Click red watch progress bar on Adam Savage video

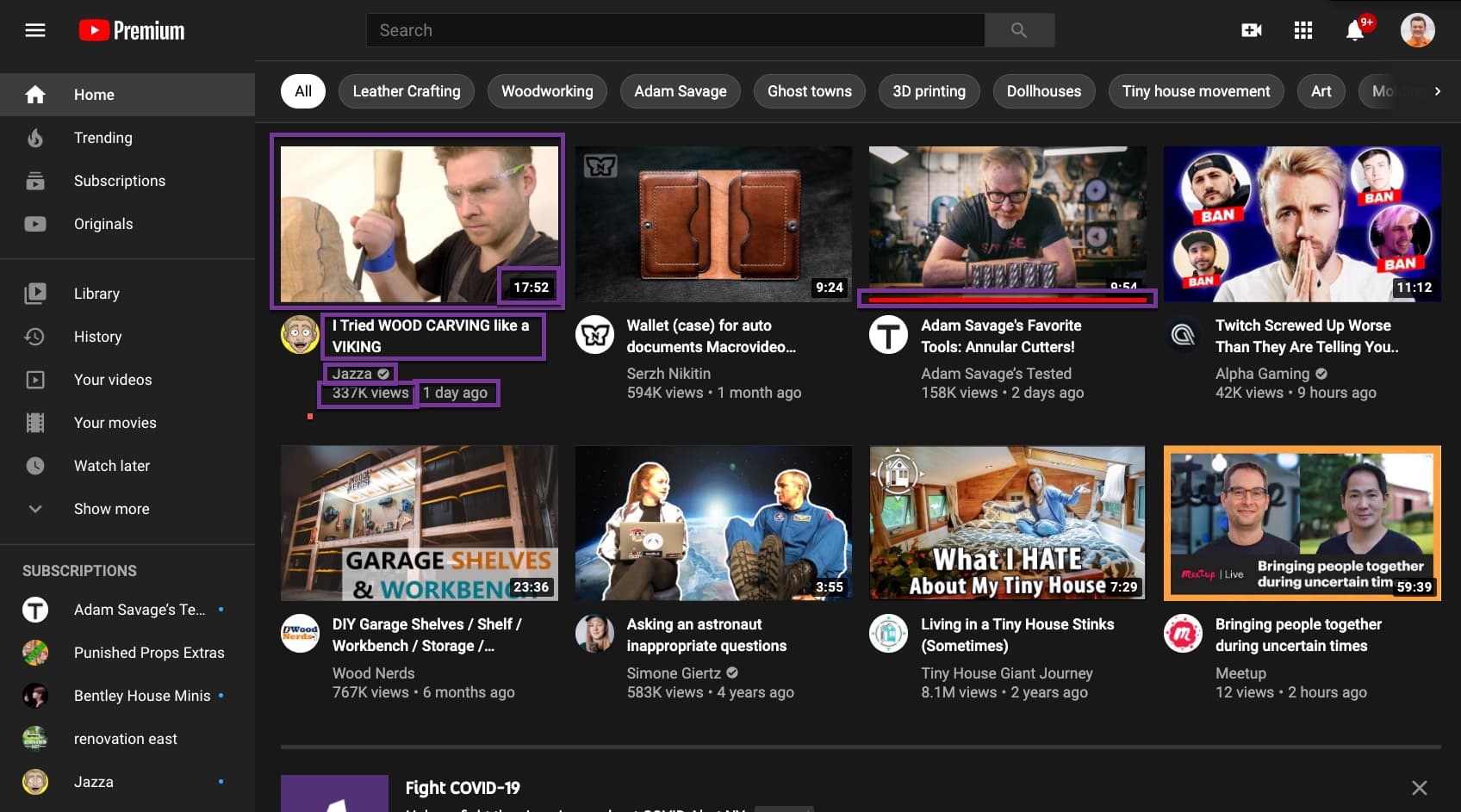click(x=1007, y=299)
